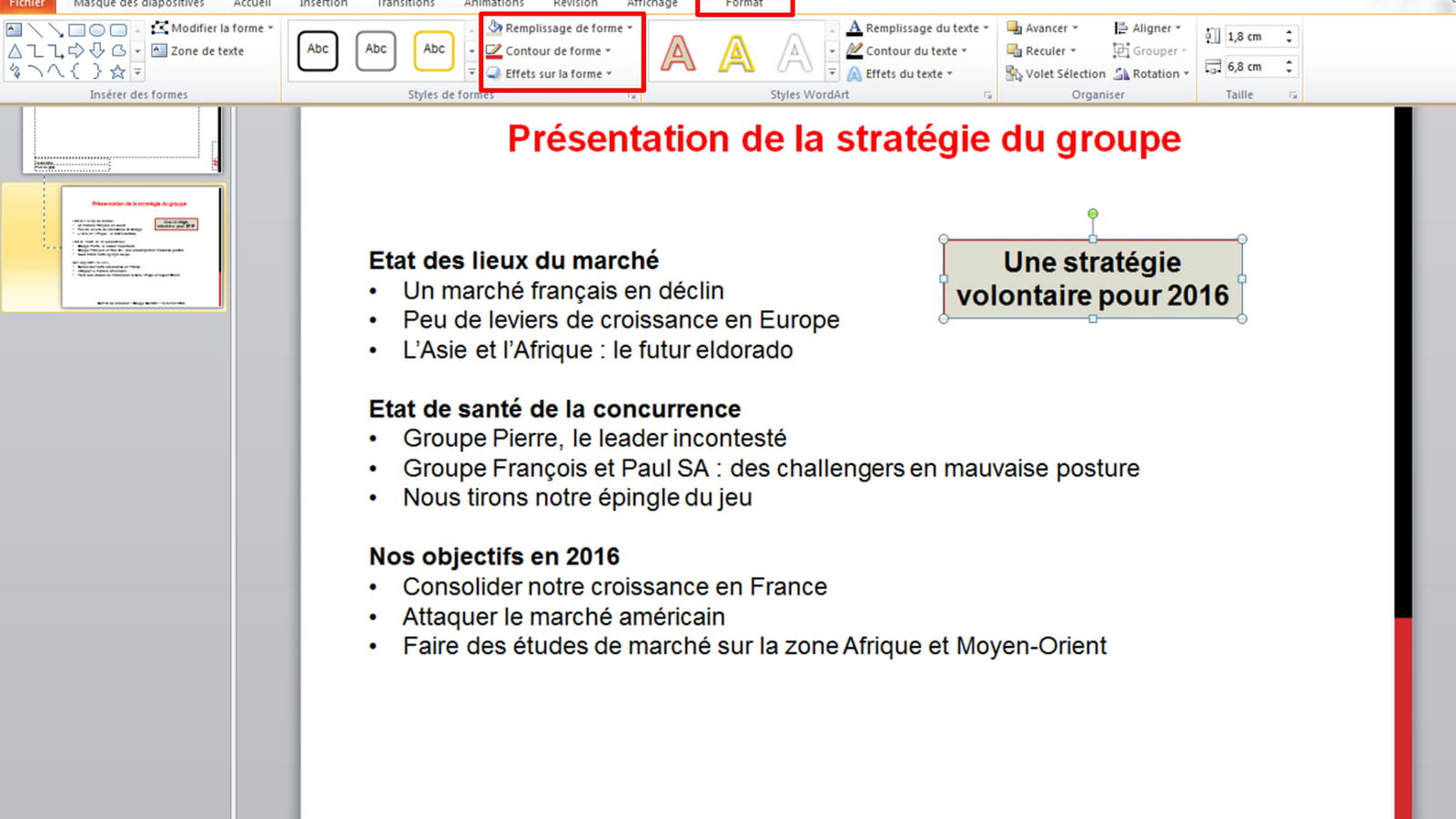This screenshot has height=819, width=1456.
Task: Apply the grey outline Abc shape style
Action: pyautogui.click(x=376, y=50)
